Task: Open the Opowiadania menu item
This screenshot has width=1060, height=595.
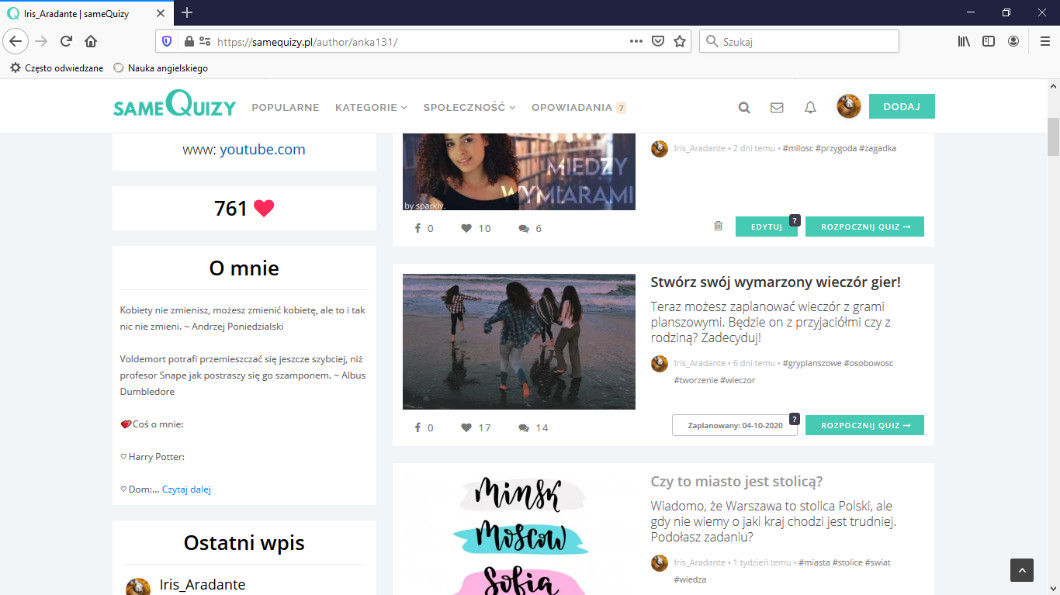Action: point(572,108)
